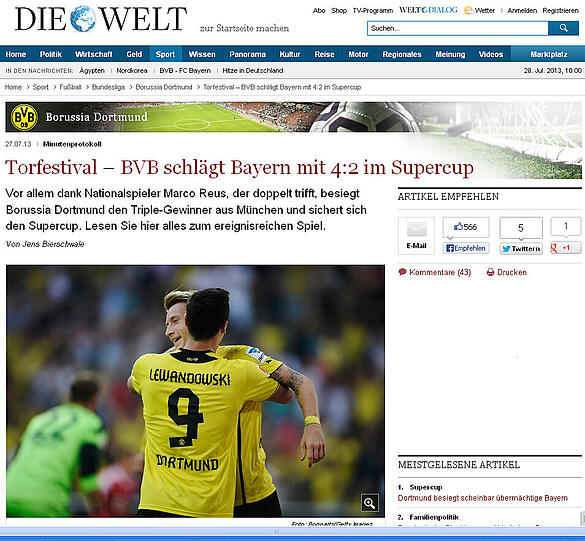Open the Reise section

pyautogui.click(x=324, y=54)
